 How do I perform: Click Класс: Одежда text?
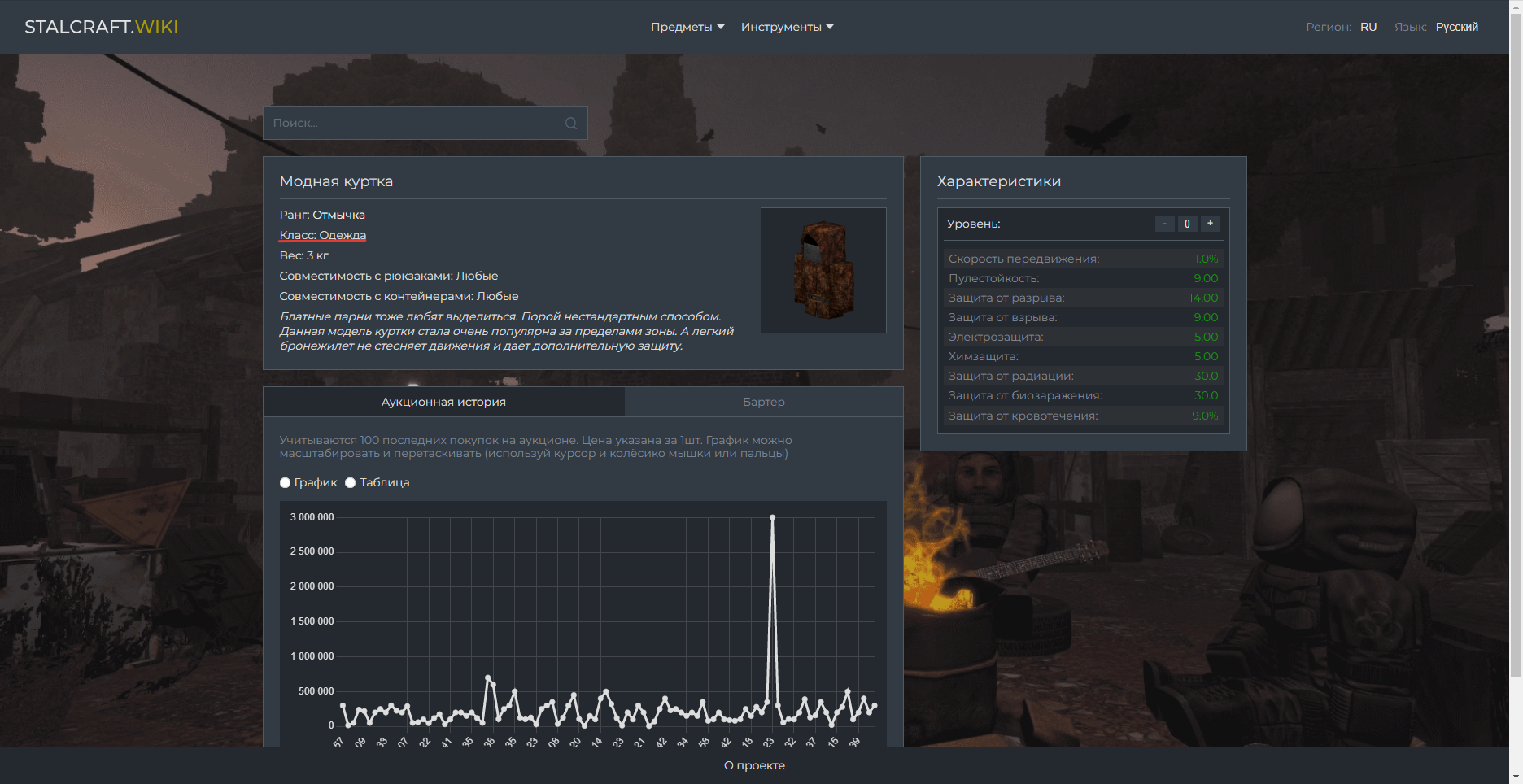point(323,235)
